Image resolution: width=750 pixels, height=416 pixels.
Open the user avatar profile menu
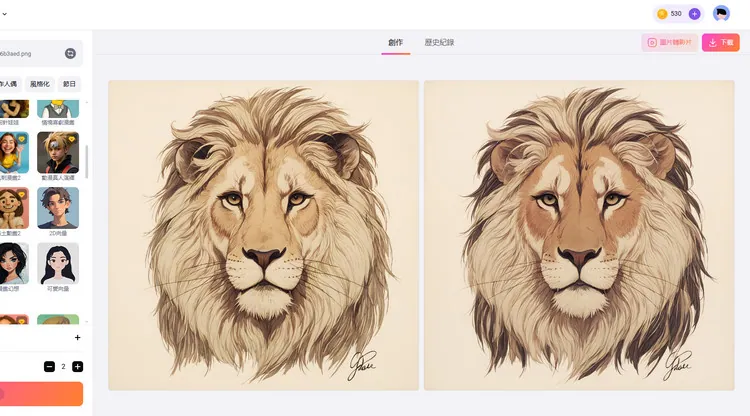(x=721, y=13)
